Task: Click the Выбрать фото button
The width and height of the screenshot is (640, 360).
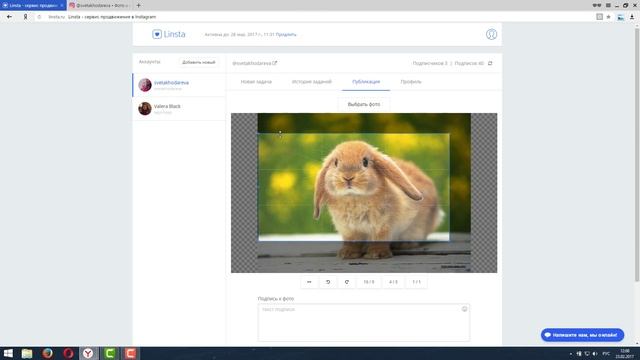Action: pos(364,104)
